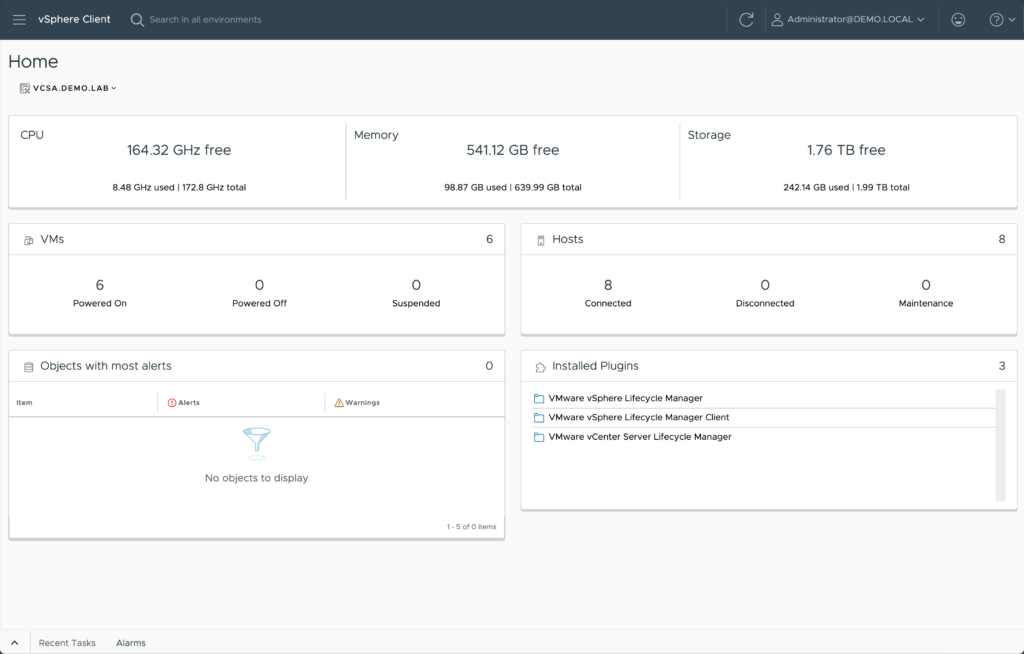
Task: Switch to the Recent Tasks tab
Action: pos(67,643)
